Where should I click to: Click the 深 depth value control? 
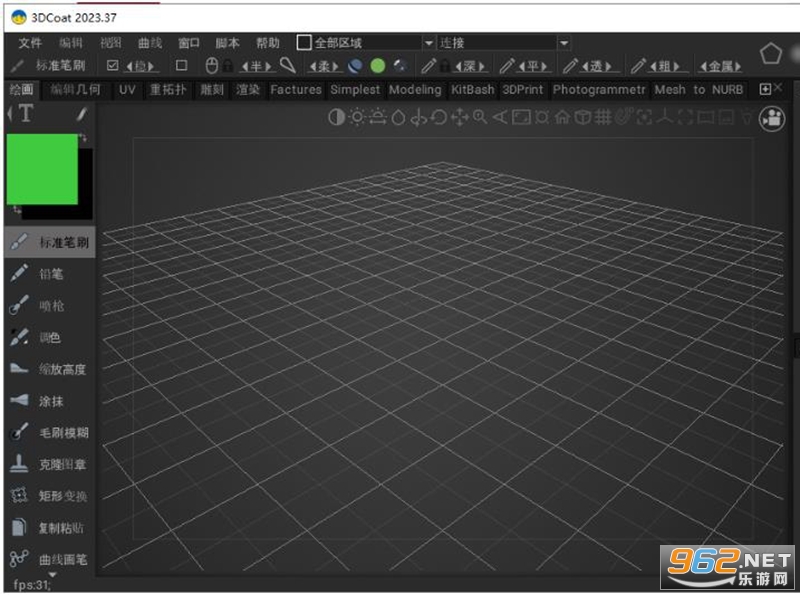coord(470,66)
